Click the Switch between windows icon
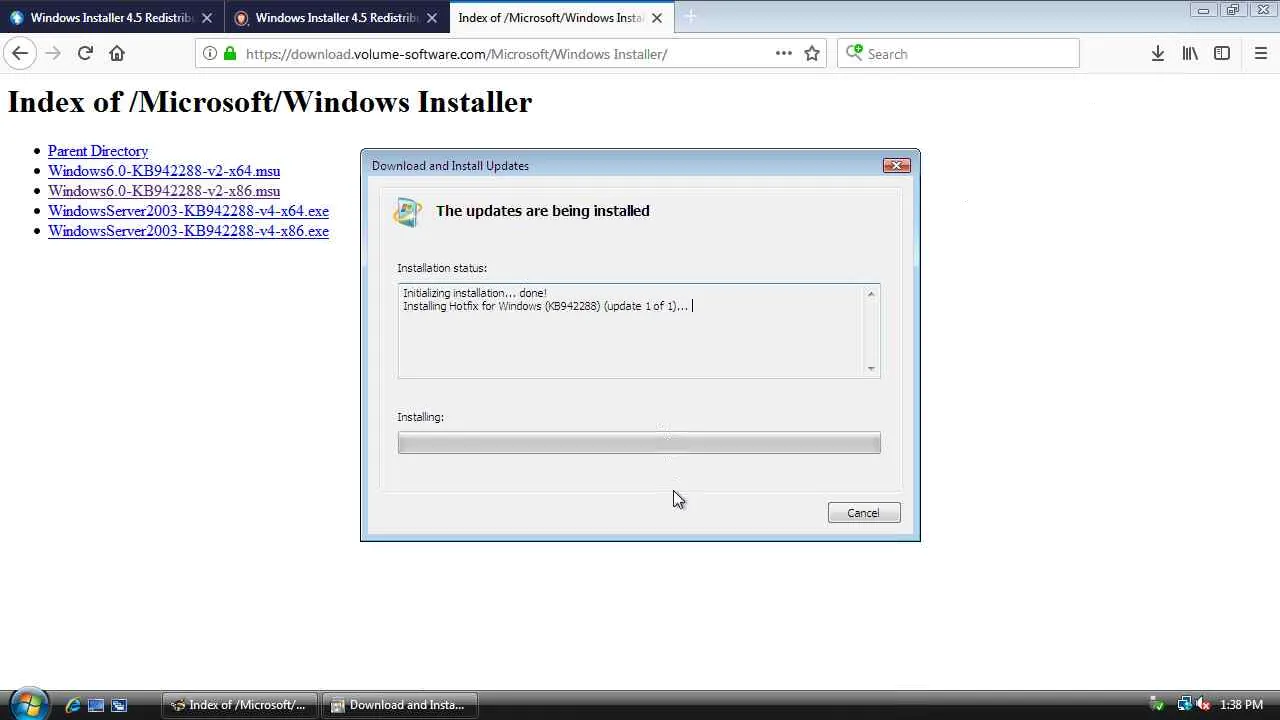The width and height of the screenshot is (1280, 720). (x=119, y=705)
